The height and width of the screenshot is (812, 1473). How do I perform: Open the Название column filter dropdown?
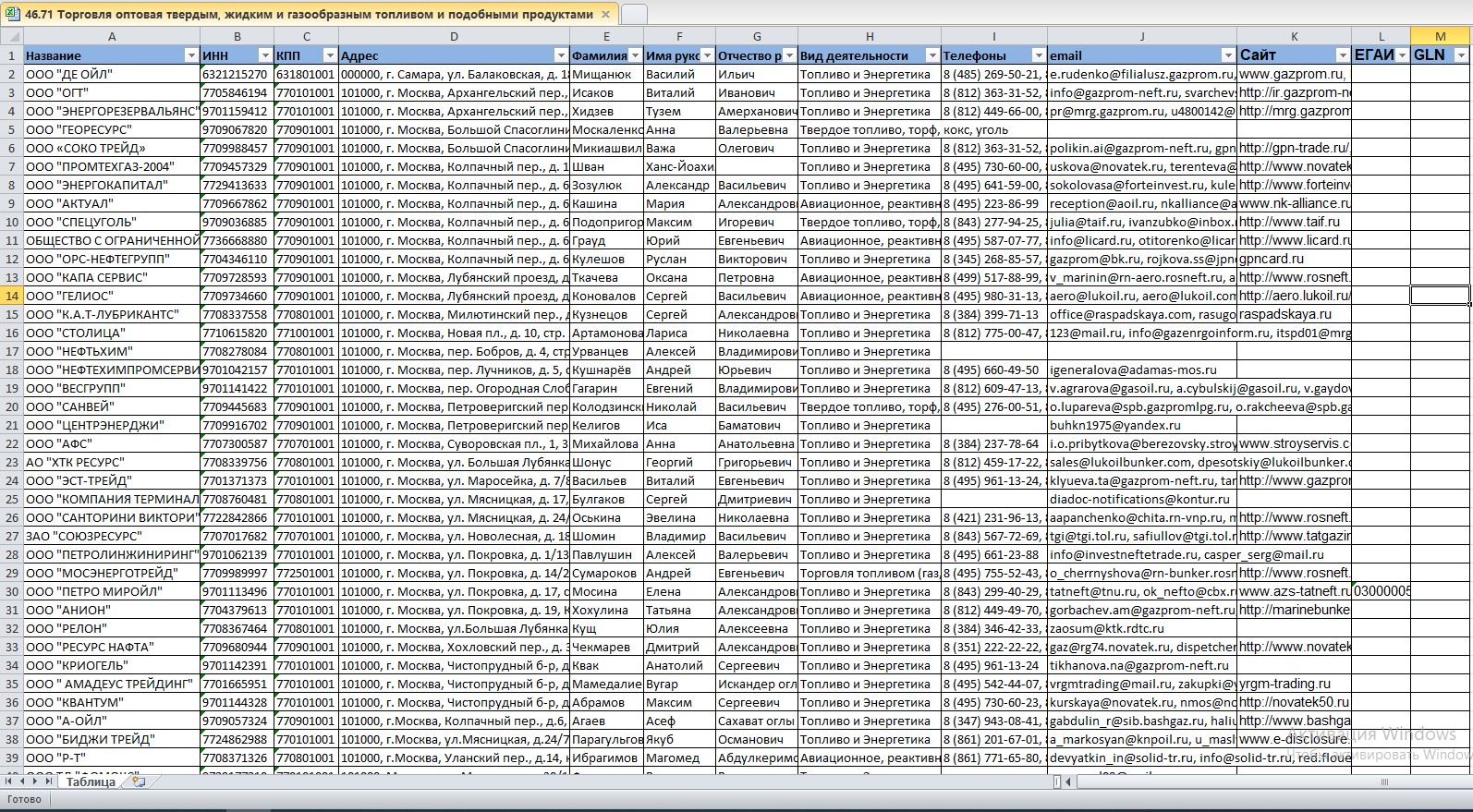(x=191, y=55)
